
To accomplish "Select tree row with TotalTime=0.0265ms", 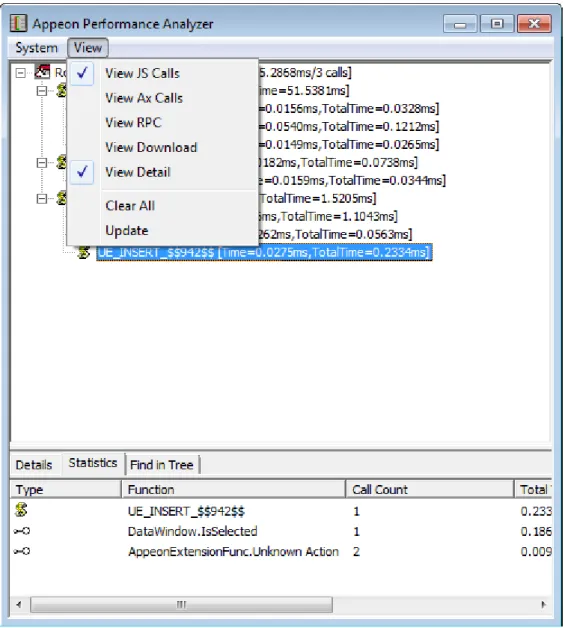I will (x=349, y=145).
